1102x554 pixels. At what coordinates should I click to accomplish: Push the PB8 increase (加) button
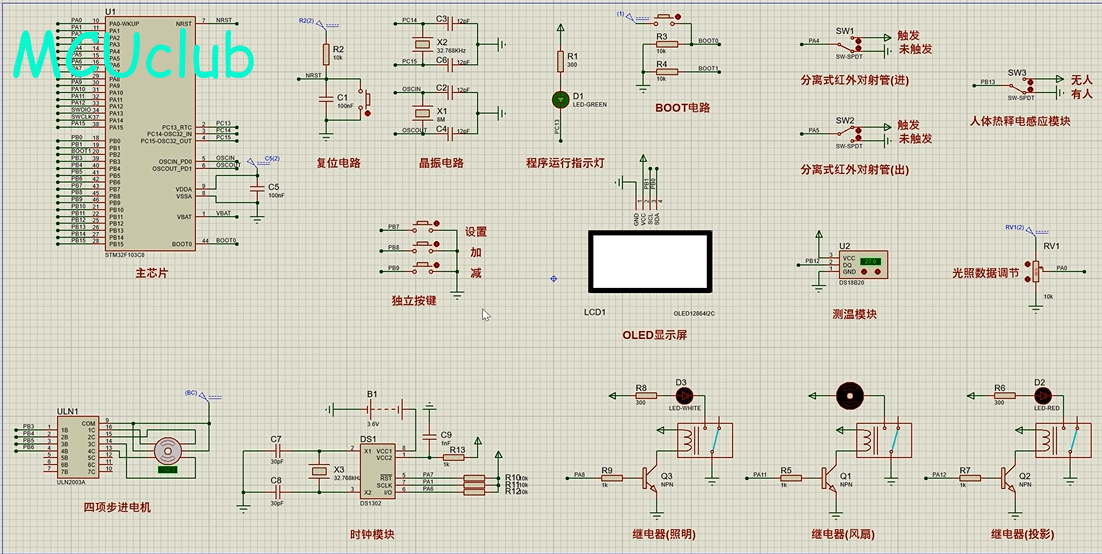(x=422, y=247)
